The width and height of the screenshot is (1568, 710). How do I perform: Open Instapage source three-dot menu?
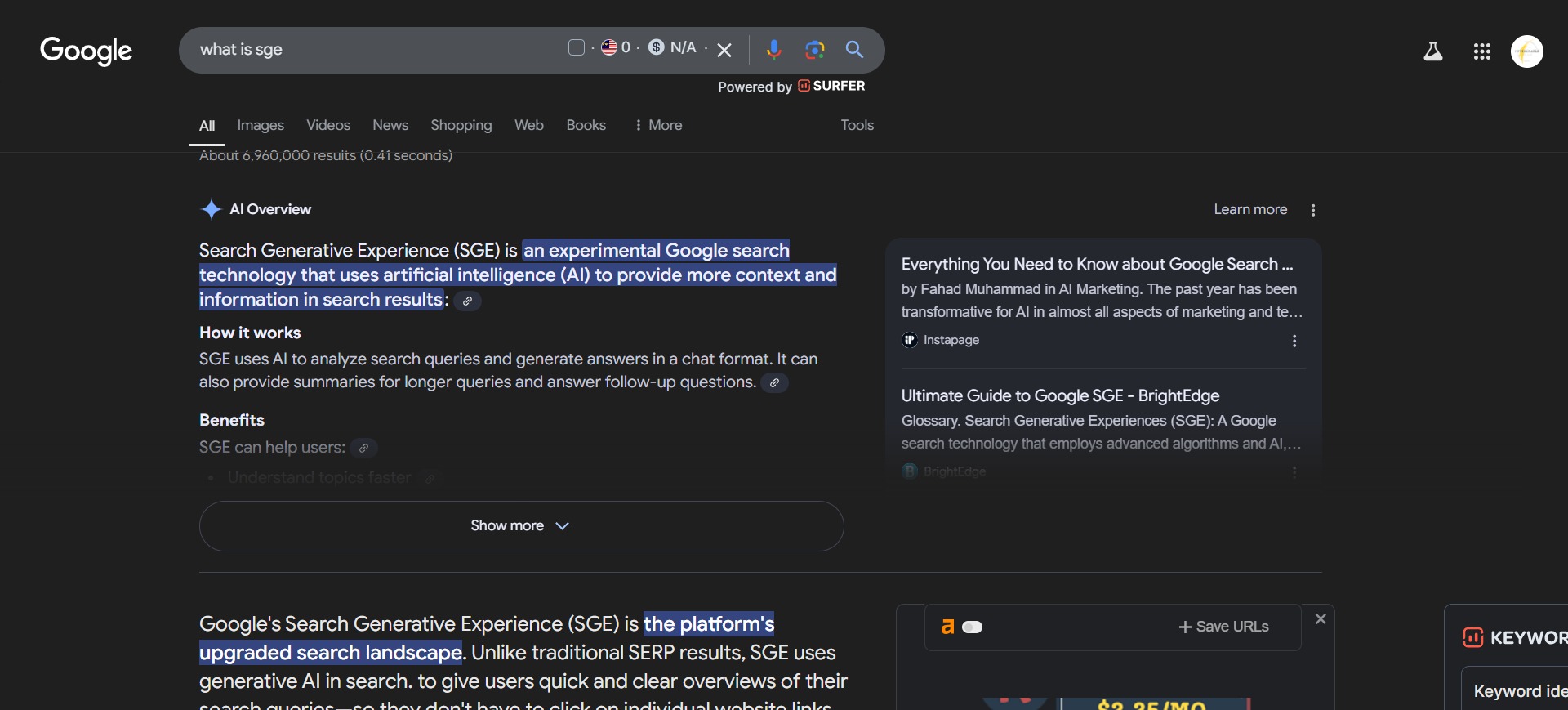coord(1294,341)
